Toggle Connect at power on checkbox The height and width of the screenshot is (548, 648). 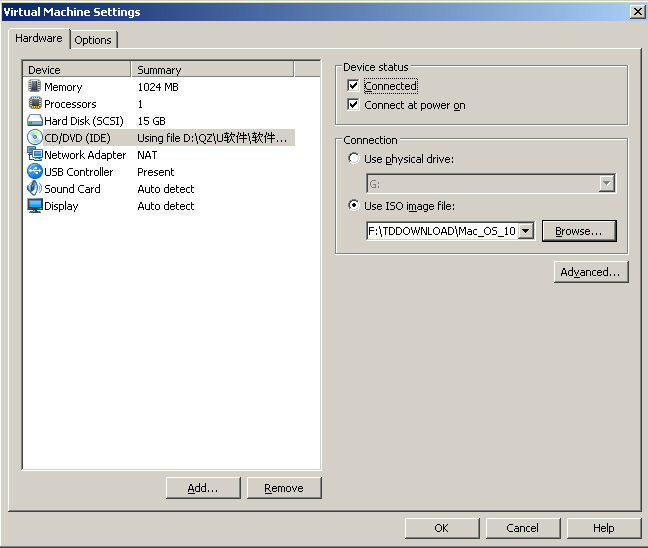tap(353, 105)
